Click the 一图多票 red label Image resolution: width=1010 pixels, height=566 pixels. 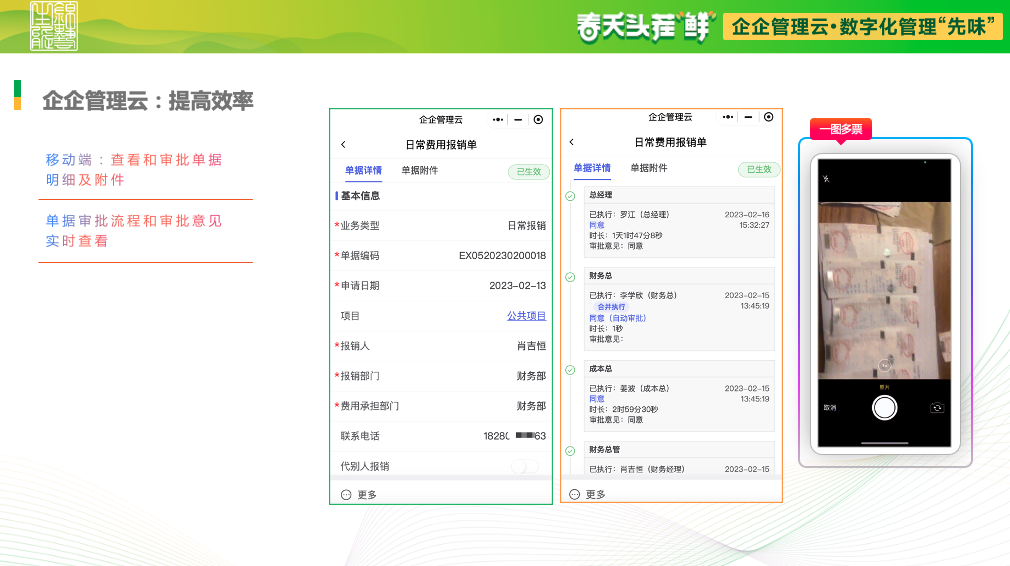pyautogui.click(x=840, y=129)
